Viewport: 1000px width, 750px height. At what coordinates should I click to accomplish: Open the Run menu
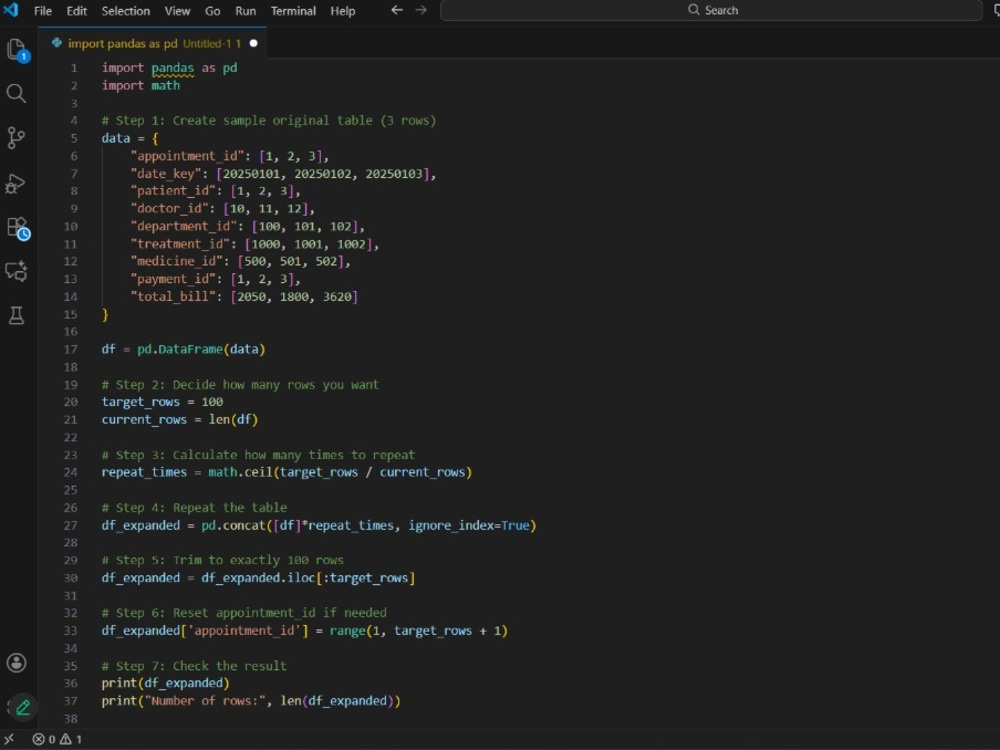[246, 11]
